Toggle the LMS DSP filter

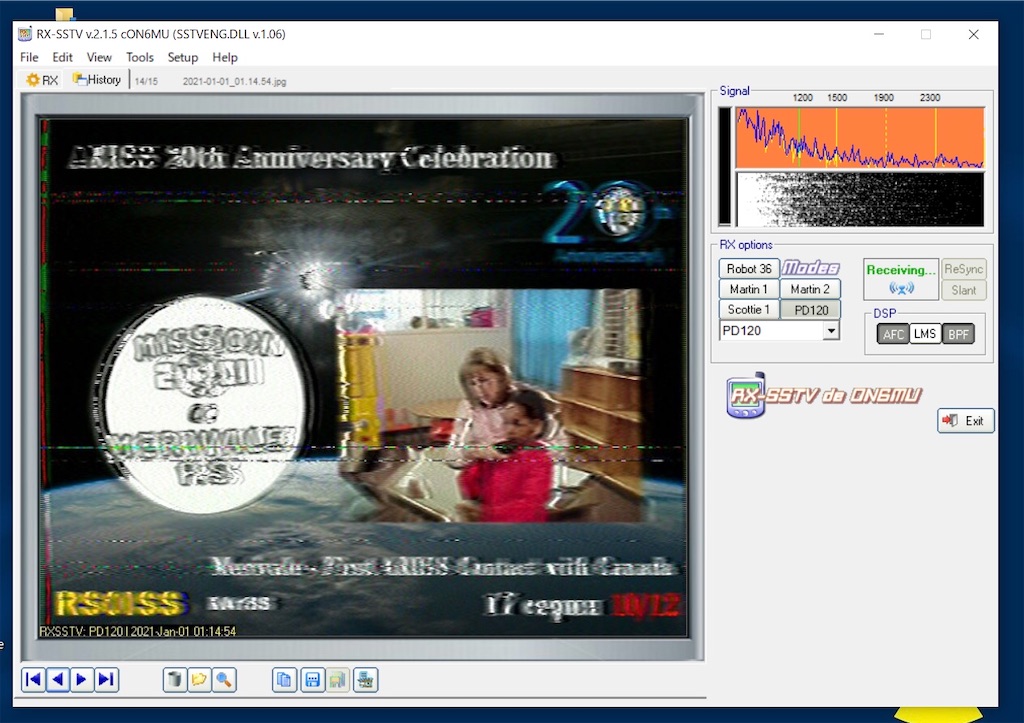[925, 334]
